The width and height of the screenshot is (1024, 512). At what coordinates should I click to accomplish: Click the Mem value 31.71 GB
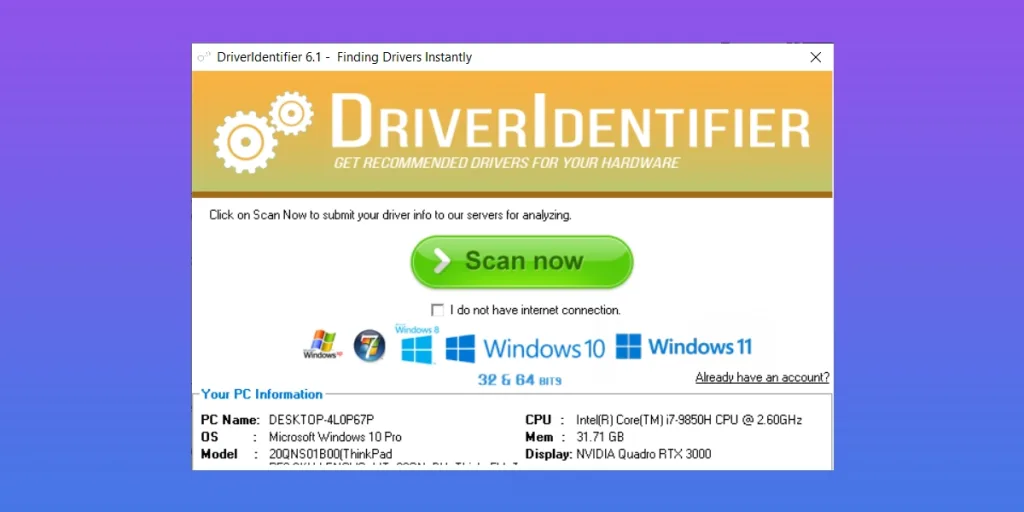click(600, 437)
